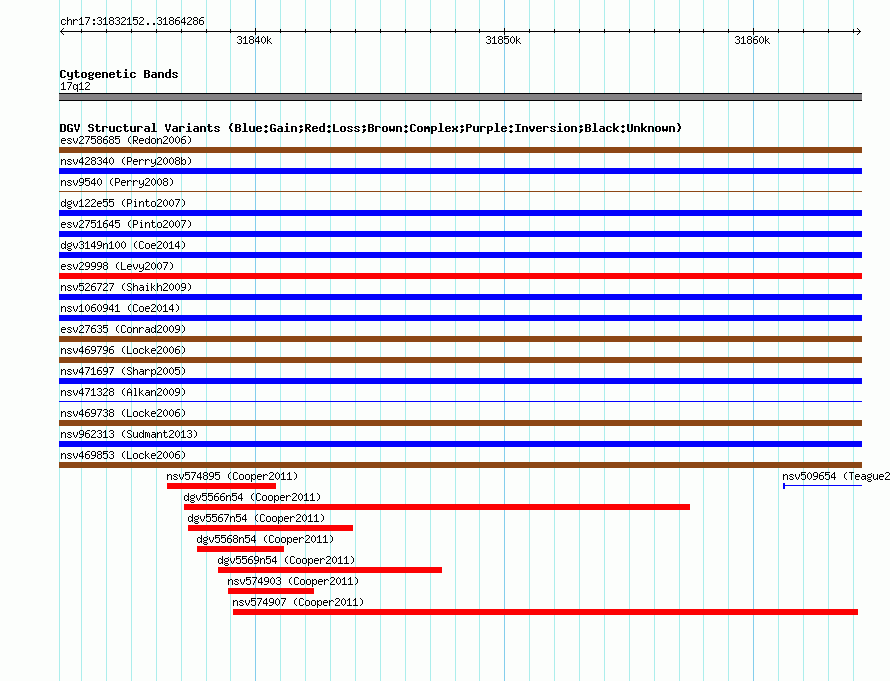Click the nsv574895 (Cooper2011) label
The width and height of the screenshot is (890, 681).
pyautogui.click(x=232, y=476)
